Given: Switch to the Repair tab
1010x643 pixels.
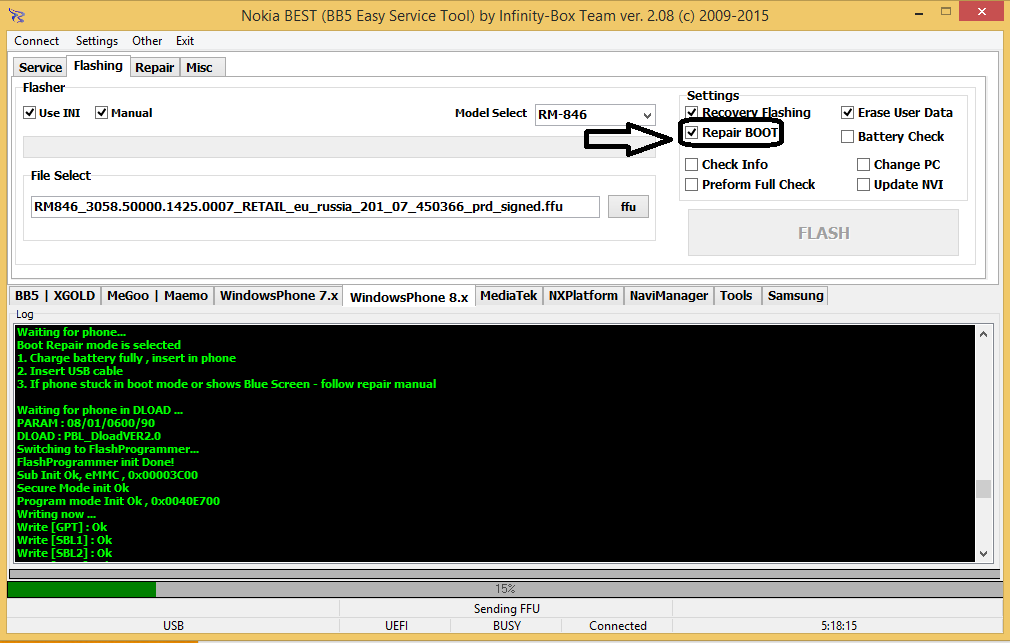Looking at the screenshot, I should [x=155, y=67].
